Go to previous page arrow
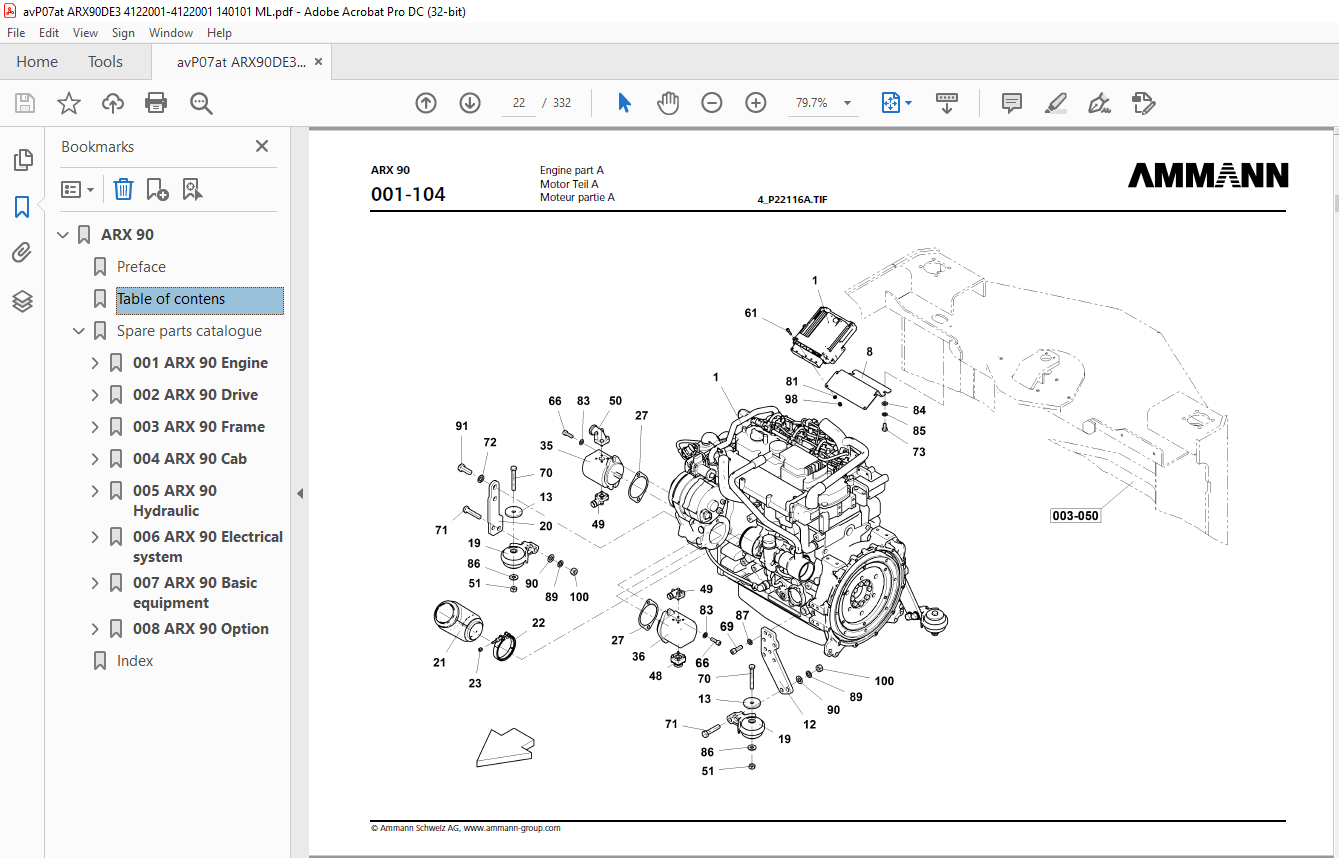This screenshot has width=1339, height=858. (426, 103)
